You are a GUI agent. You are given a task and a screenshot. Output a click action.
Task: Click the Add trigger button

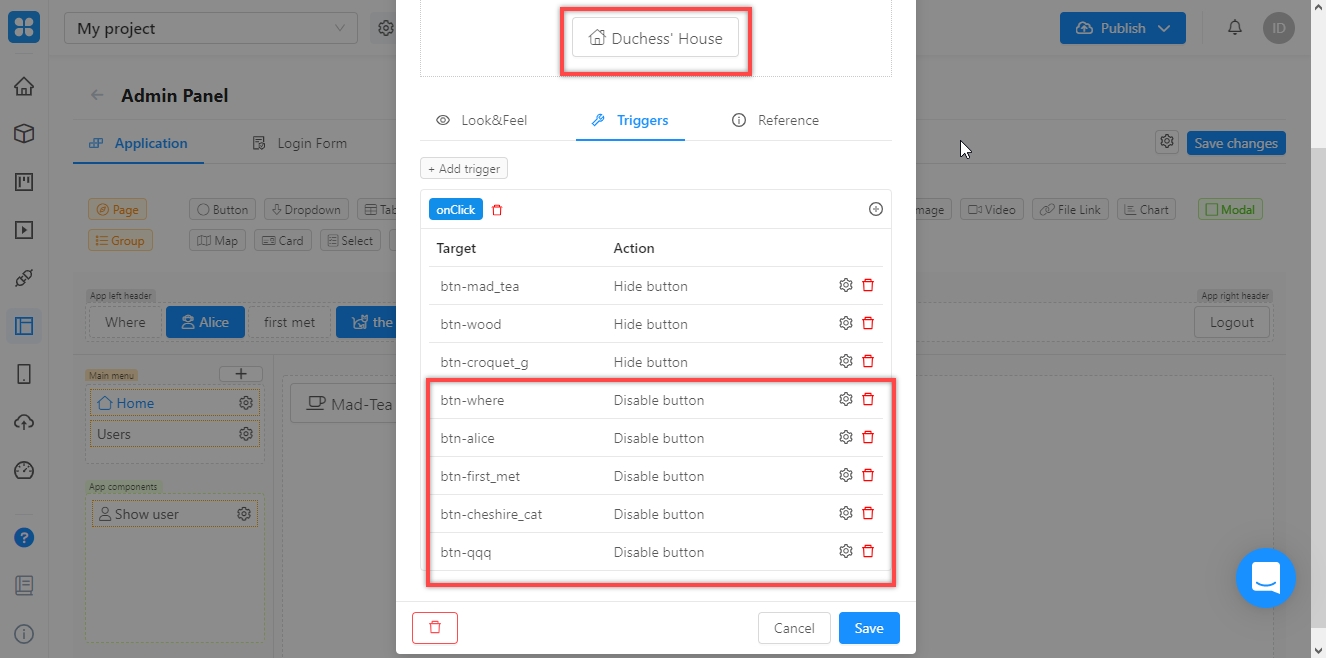coord(464,169)
